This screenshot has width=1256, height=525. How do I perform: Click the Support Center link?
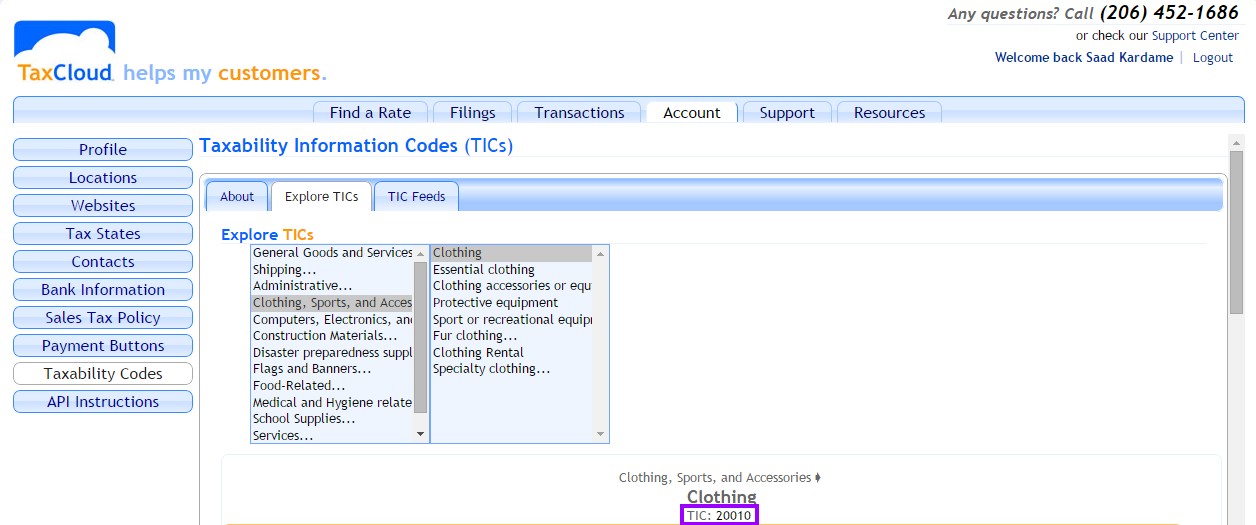1195,36
